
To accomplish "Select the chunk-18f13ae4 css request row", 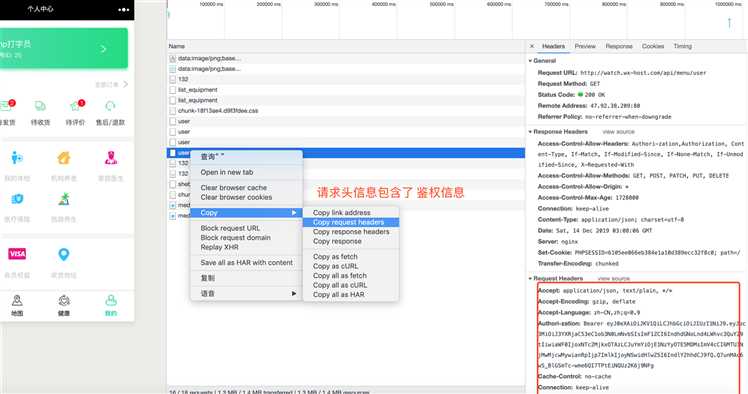I will 346,111.
